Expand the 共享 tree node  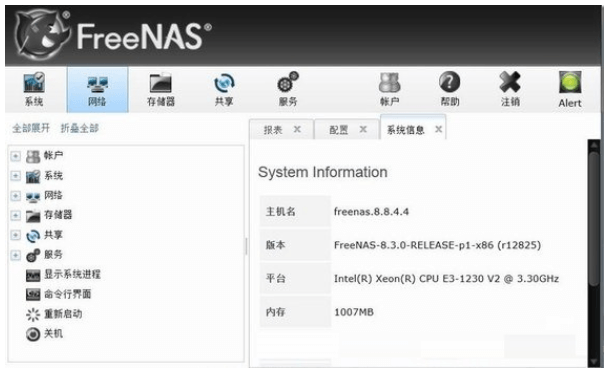point(15,235)
